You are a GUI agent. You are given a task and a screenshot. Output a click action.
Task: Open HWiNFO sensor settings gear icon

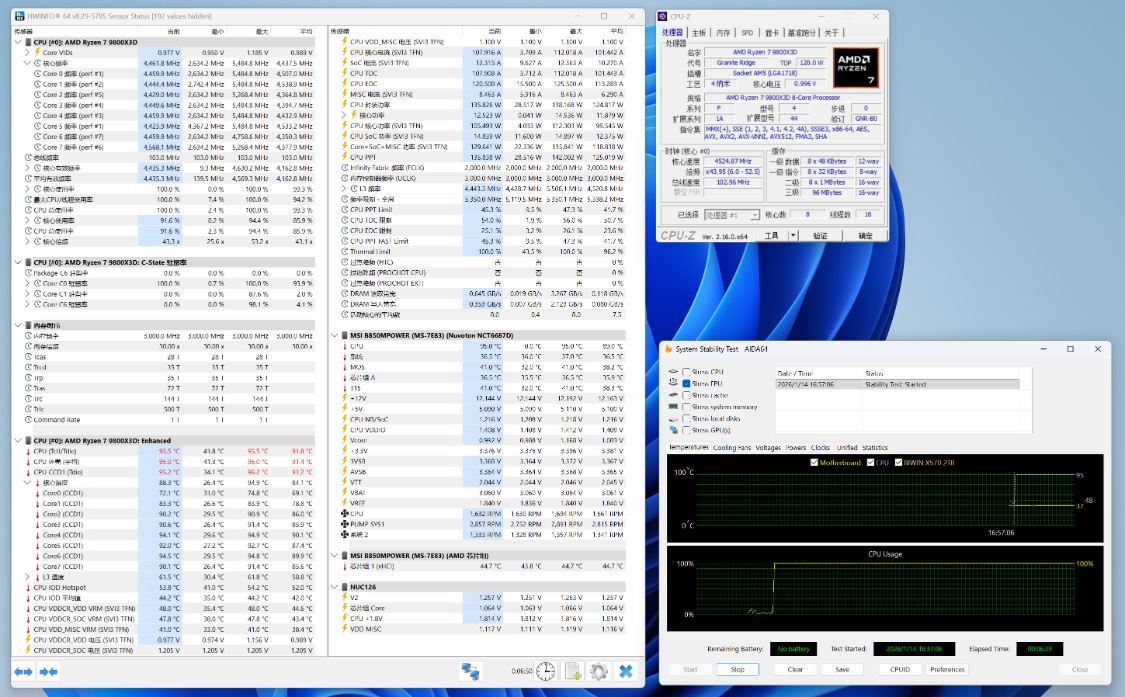(598, 671)
